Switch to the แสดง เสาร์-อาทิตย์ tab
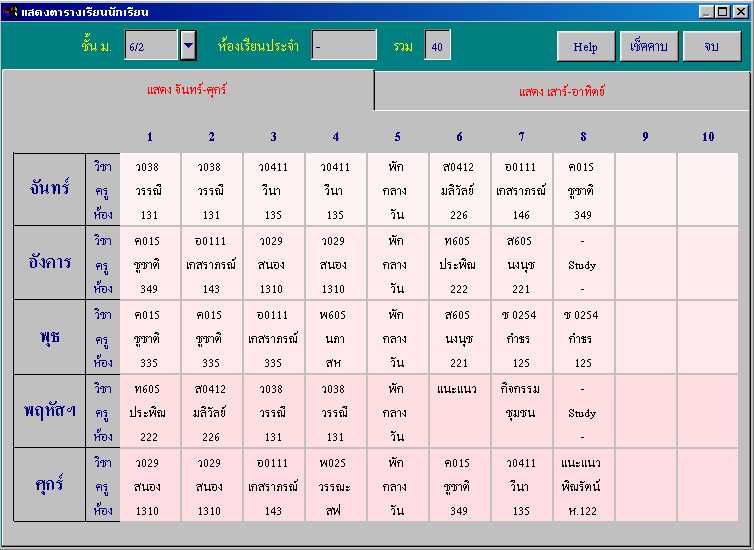Viewport: 754px width, 550px height. tap(562, 91)
